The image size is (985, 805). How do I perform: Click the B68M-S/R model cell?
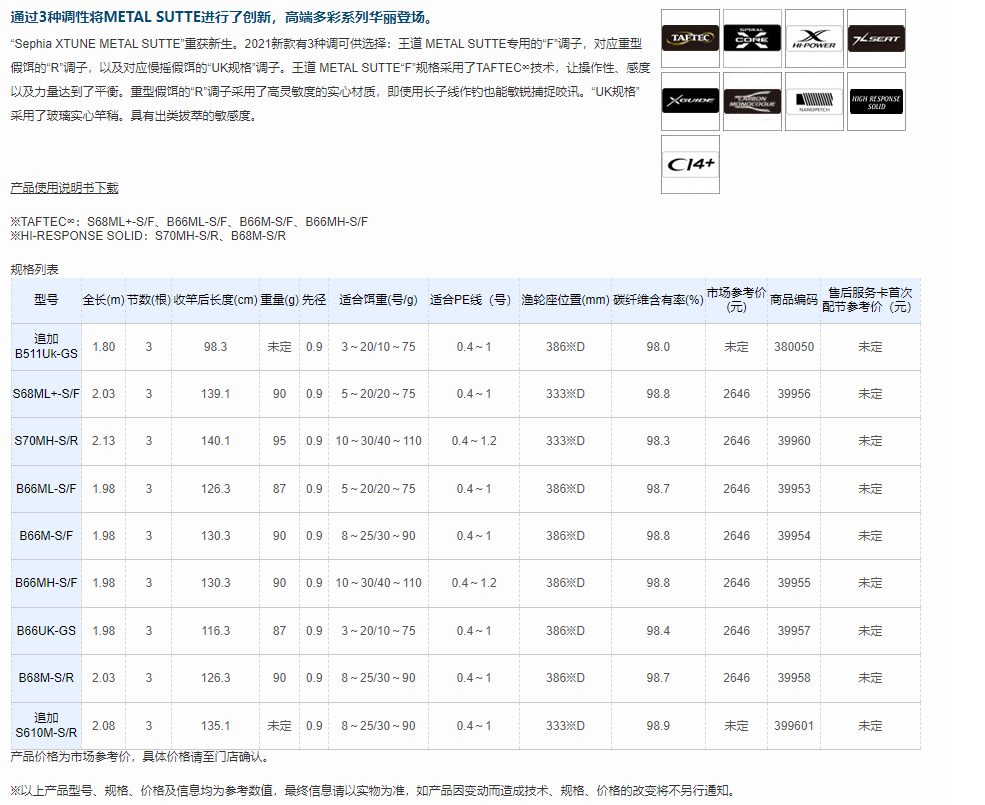point(46,678)
